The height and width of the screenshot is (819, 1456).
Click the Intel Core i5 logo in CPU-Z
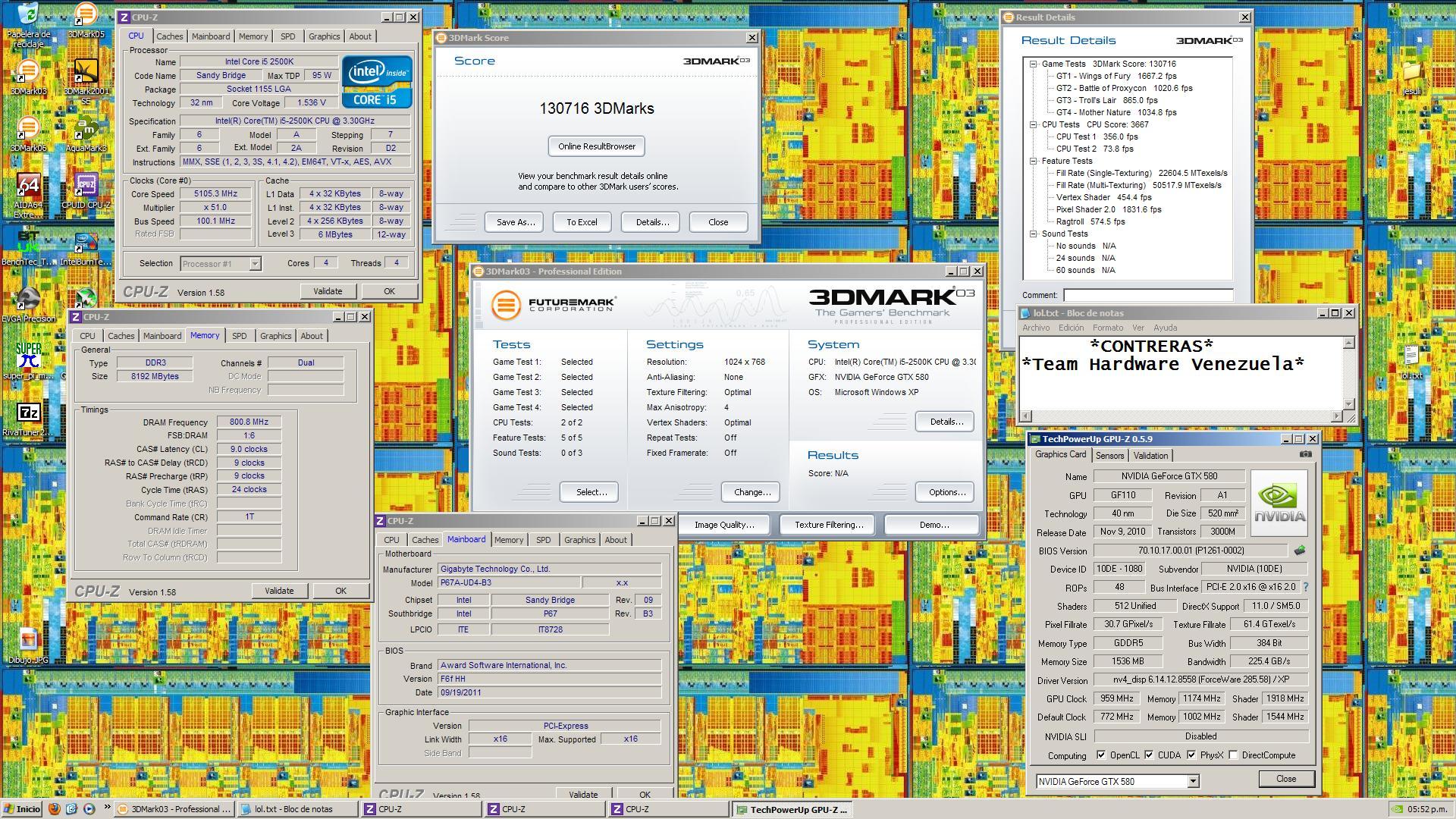click(377, 81)
